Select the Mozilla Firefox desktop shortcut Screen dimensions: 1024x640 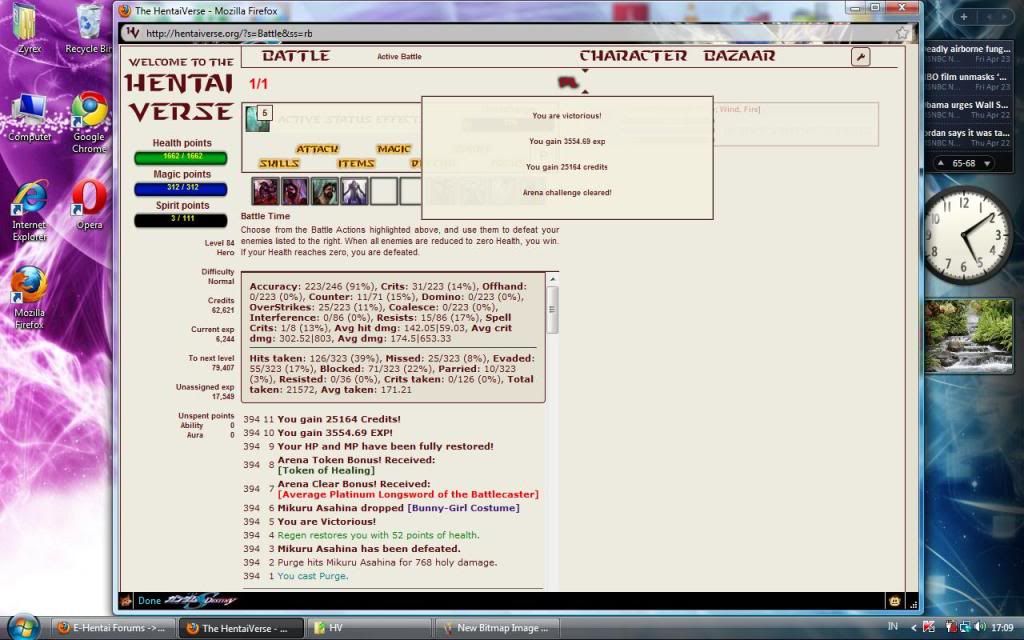pos(29,298)
